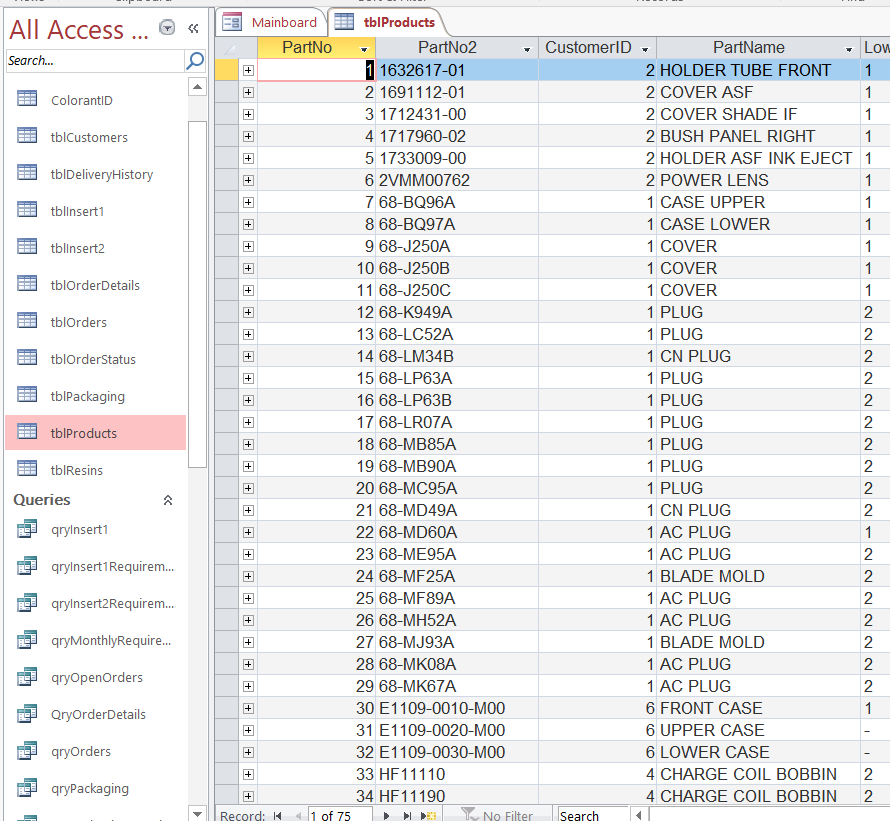Expand subdatasheet for HF11110 row
Screen dimensions: 890x821
tap(248, 774)
